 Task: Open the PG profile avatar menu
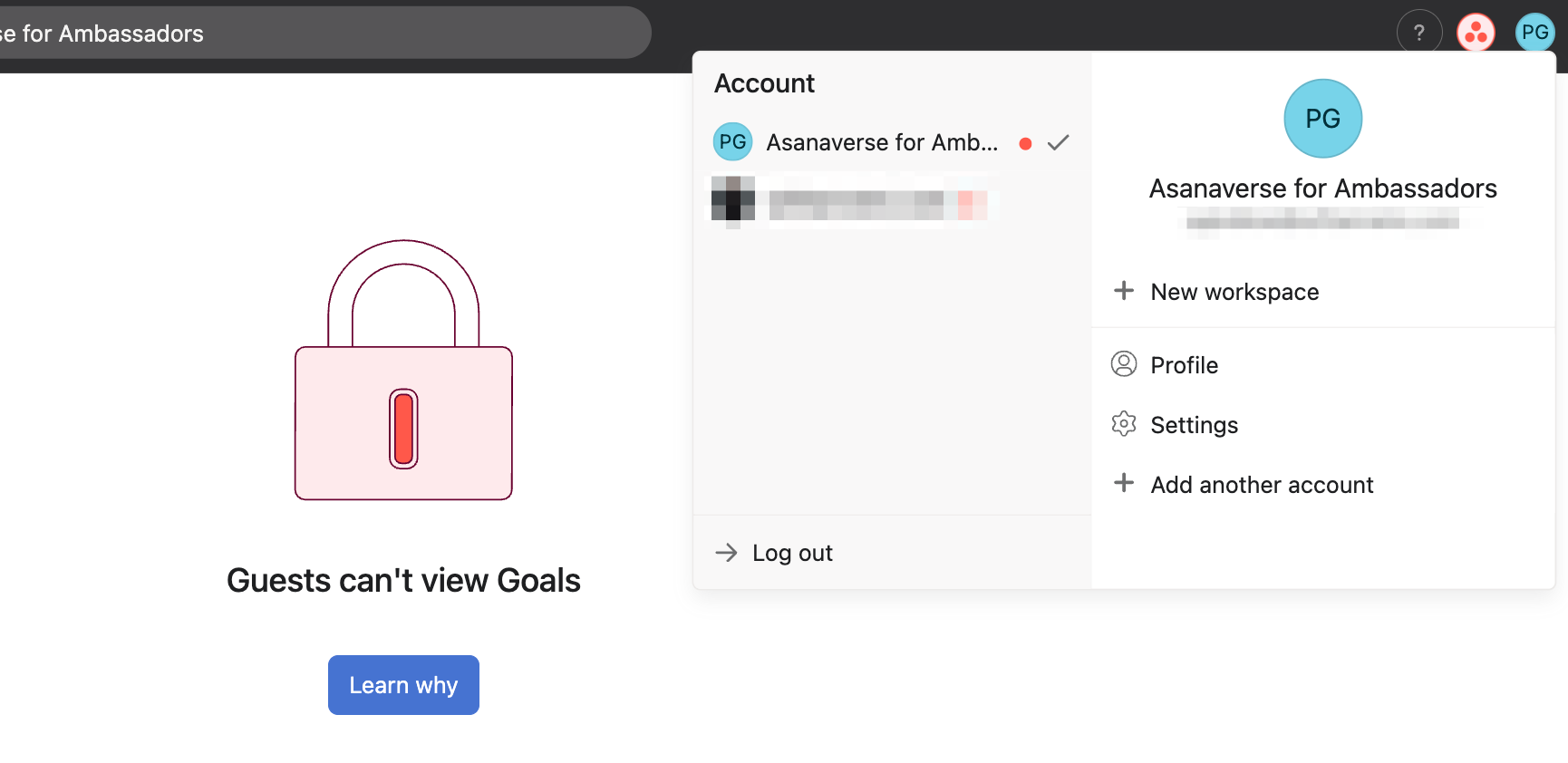tap(1534, 33)
